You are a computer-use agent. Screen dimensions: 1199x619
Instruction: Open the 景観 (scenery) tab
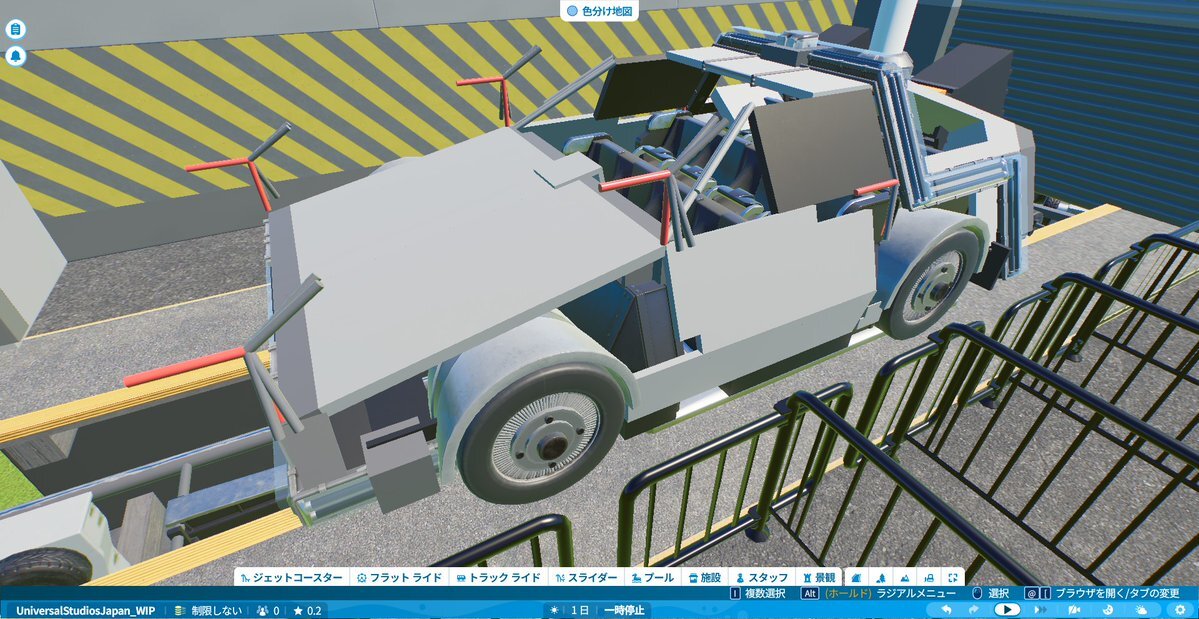point(818,578)
